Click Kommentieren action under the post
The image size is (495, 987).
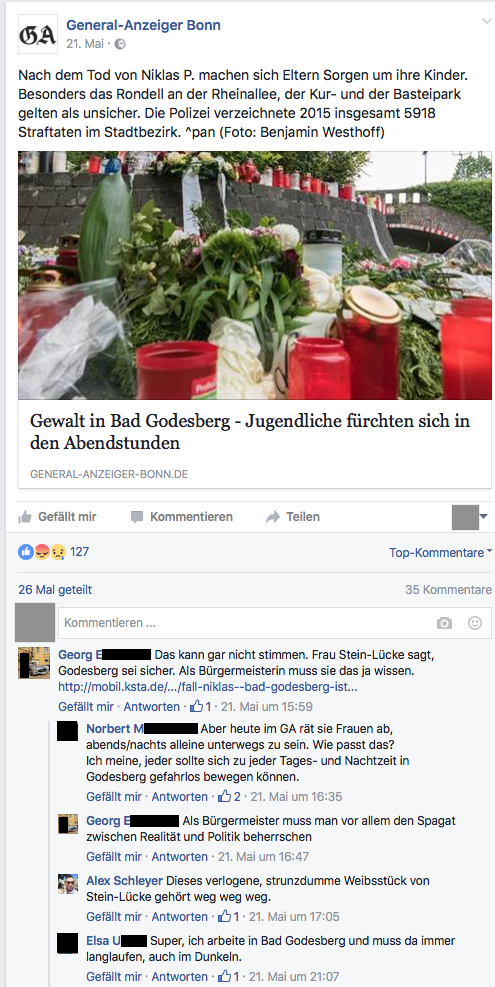coord(182,517)
